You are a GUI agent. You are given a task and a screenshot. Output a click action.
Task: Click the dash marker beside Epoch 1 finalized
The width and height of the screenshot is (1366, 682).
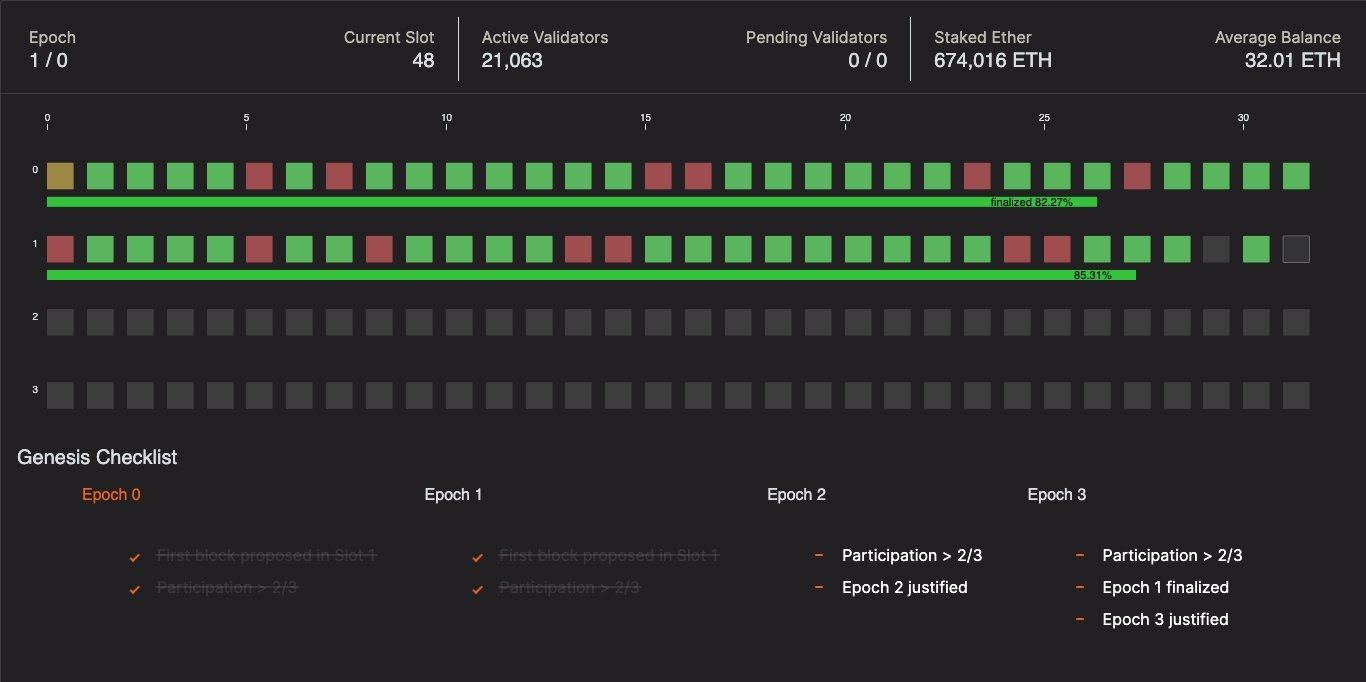point(1080,587)
